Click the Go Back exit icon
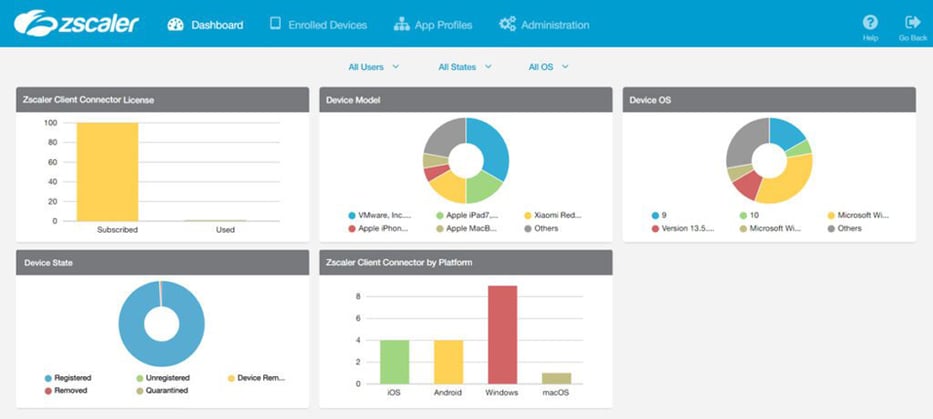Viewport: 933px width, 419px height. [x=912, y=22]
